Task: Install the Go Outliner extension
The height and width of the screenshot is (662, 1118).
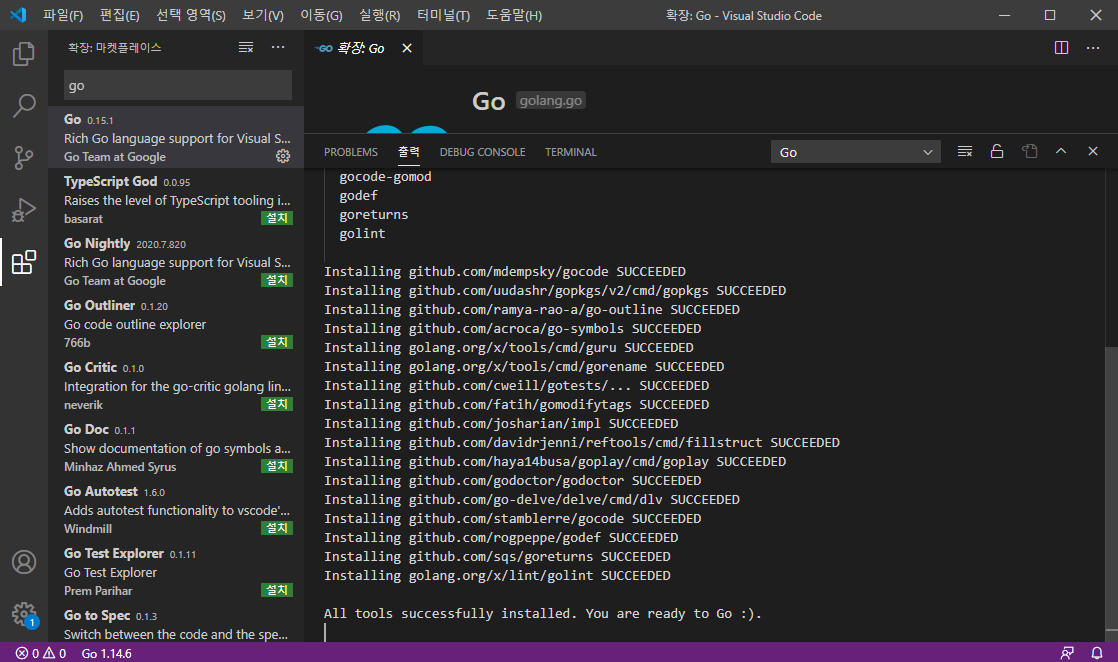Action: (x=277, y=342)
